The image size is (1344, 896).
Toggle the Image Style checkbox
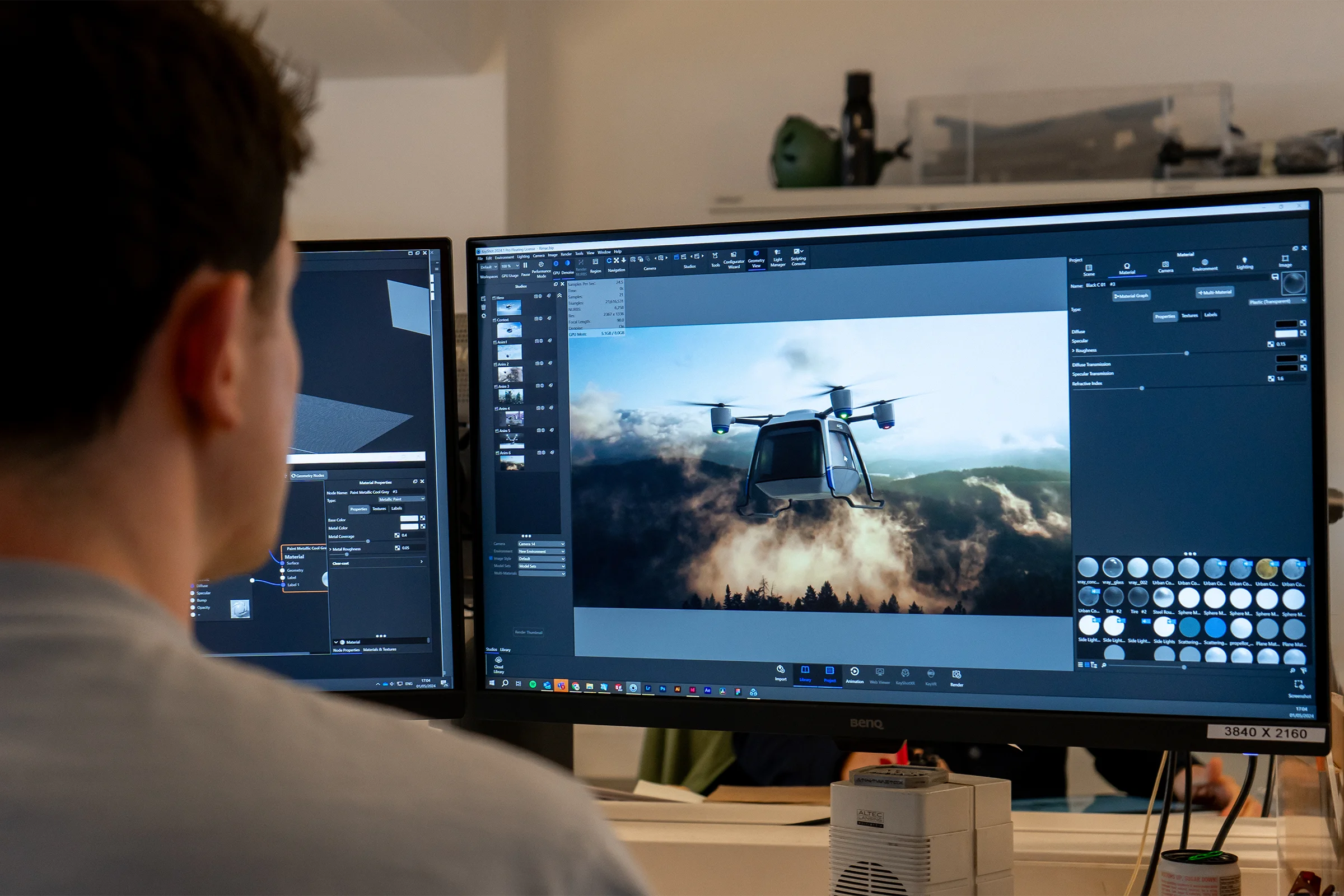pos(491,558)
